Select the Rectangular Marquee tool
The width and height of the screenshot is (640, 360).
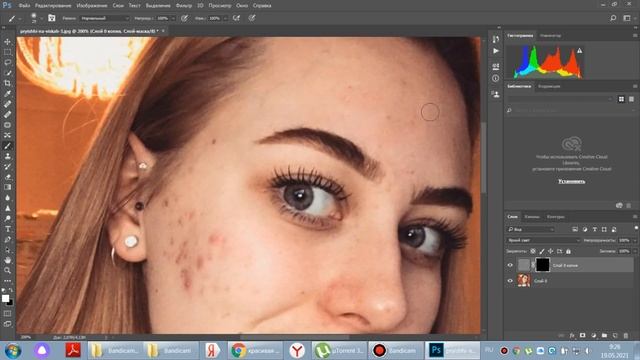point(7,52)
